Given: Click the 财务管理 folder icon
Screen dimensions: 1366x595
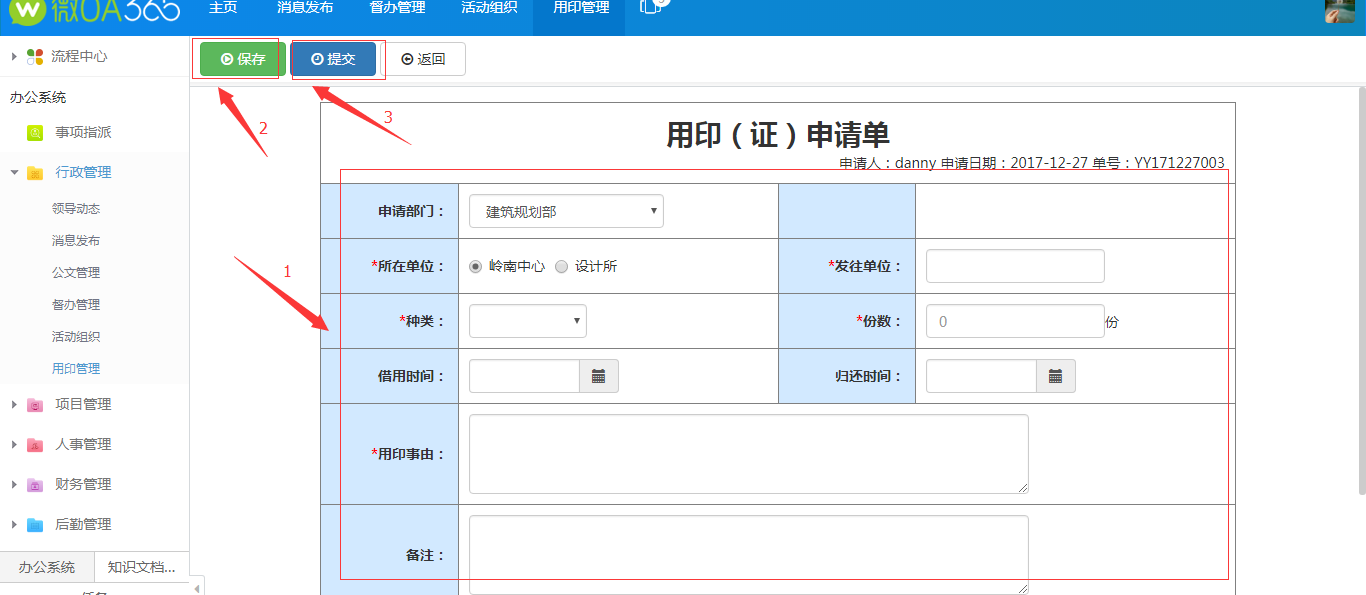Looking at the screenshot, I should (35, 485).
